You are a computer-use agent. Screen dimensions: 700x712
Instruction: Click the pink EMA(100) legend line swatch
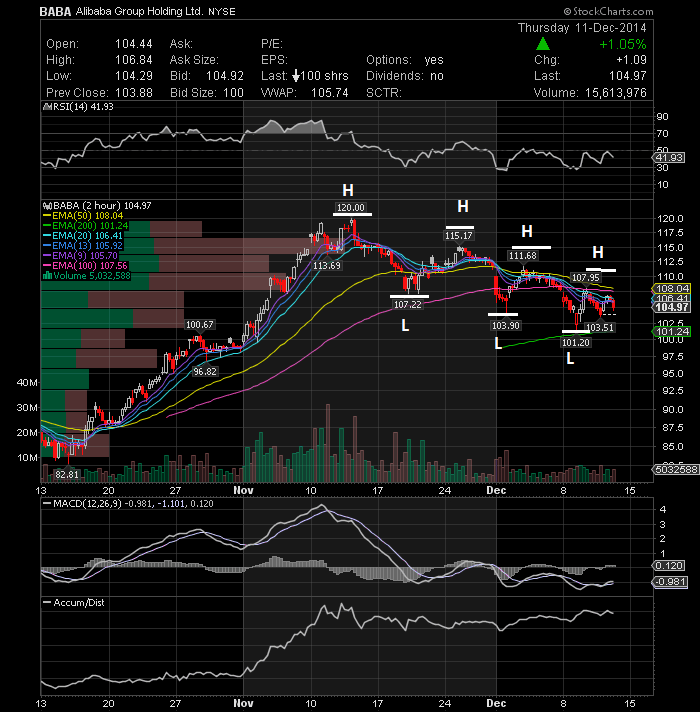tap(47, 266)
